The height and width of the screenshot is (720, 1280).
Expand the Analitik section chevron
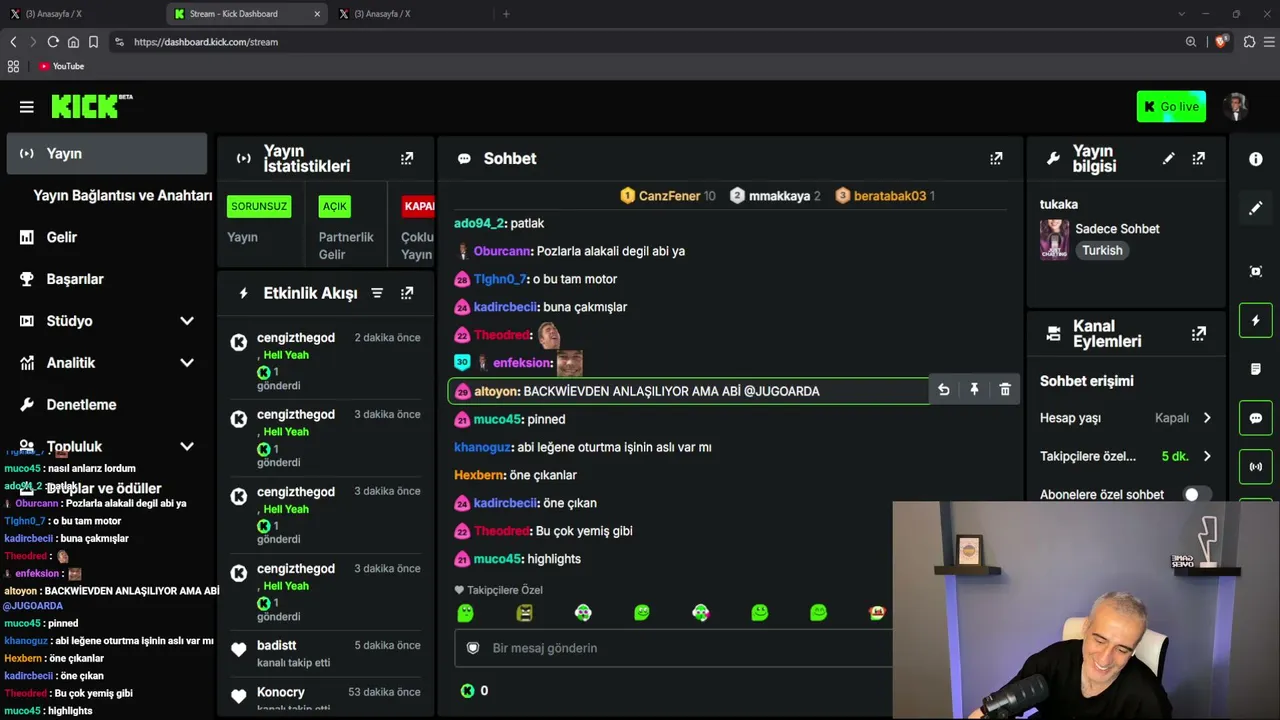(x=187, y=363)
